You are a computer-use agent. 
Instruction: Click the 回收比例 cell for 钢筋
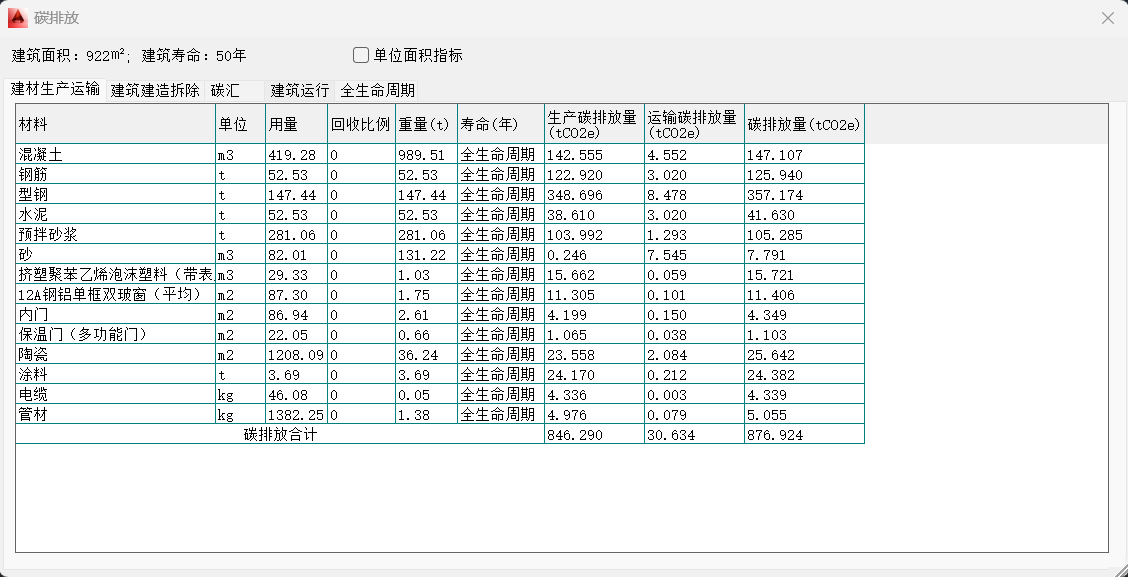tap(360, 175)
